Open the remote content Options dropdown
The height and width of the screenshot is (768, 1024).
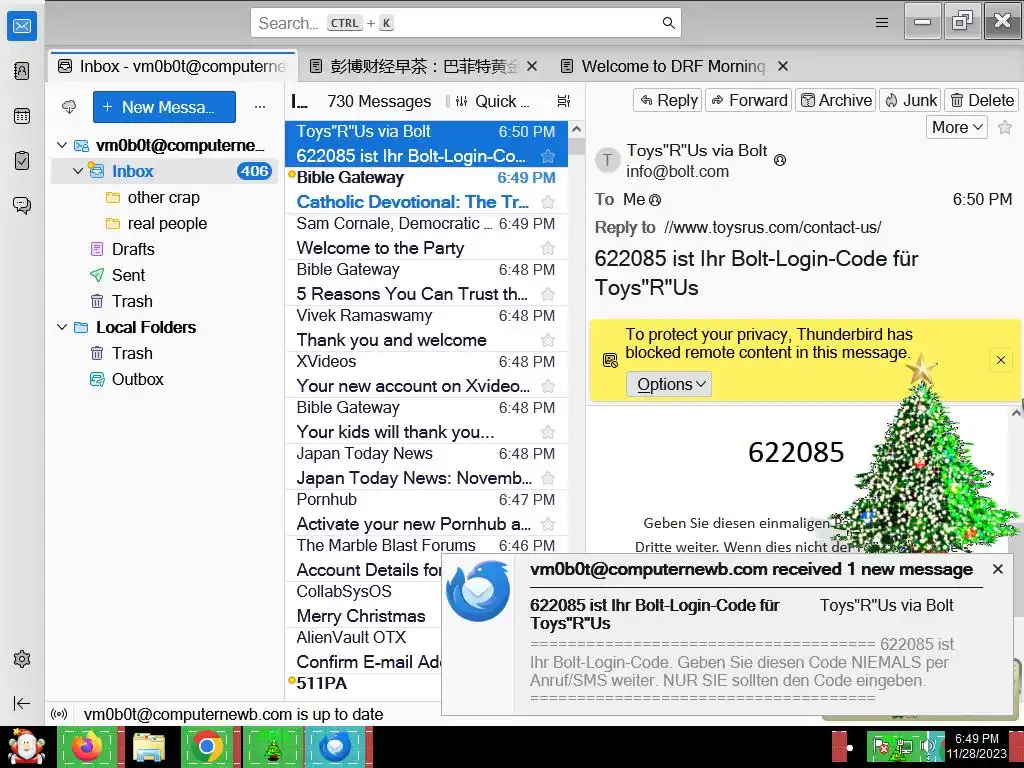click(669, 384)
